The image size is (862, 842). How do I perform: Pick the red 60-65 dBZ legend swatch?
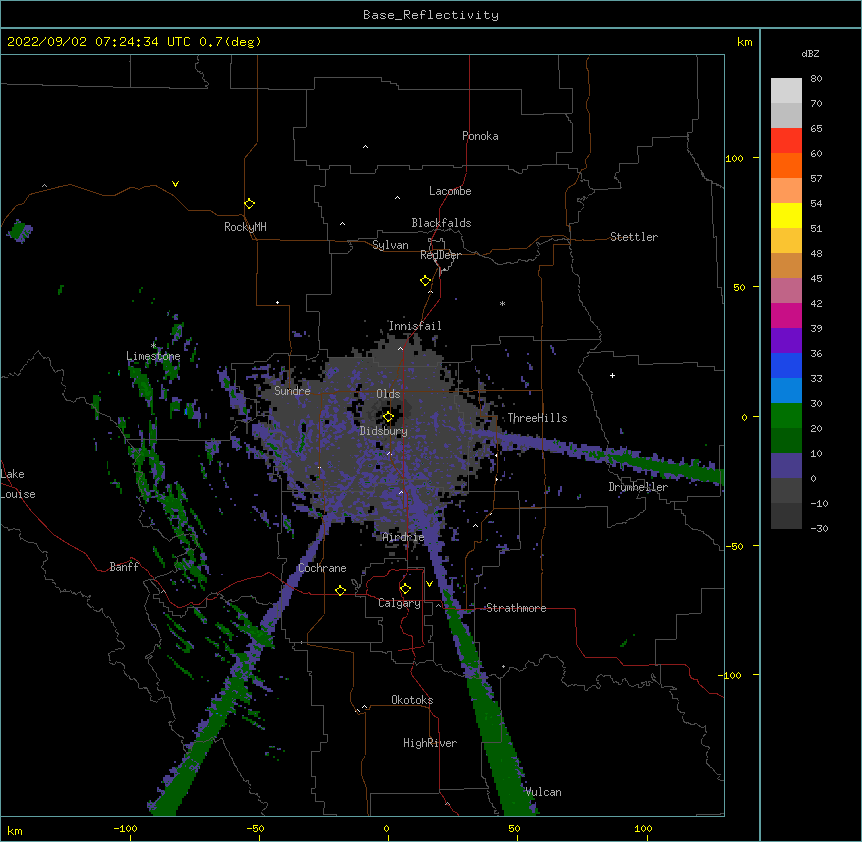point(786,141)
